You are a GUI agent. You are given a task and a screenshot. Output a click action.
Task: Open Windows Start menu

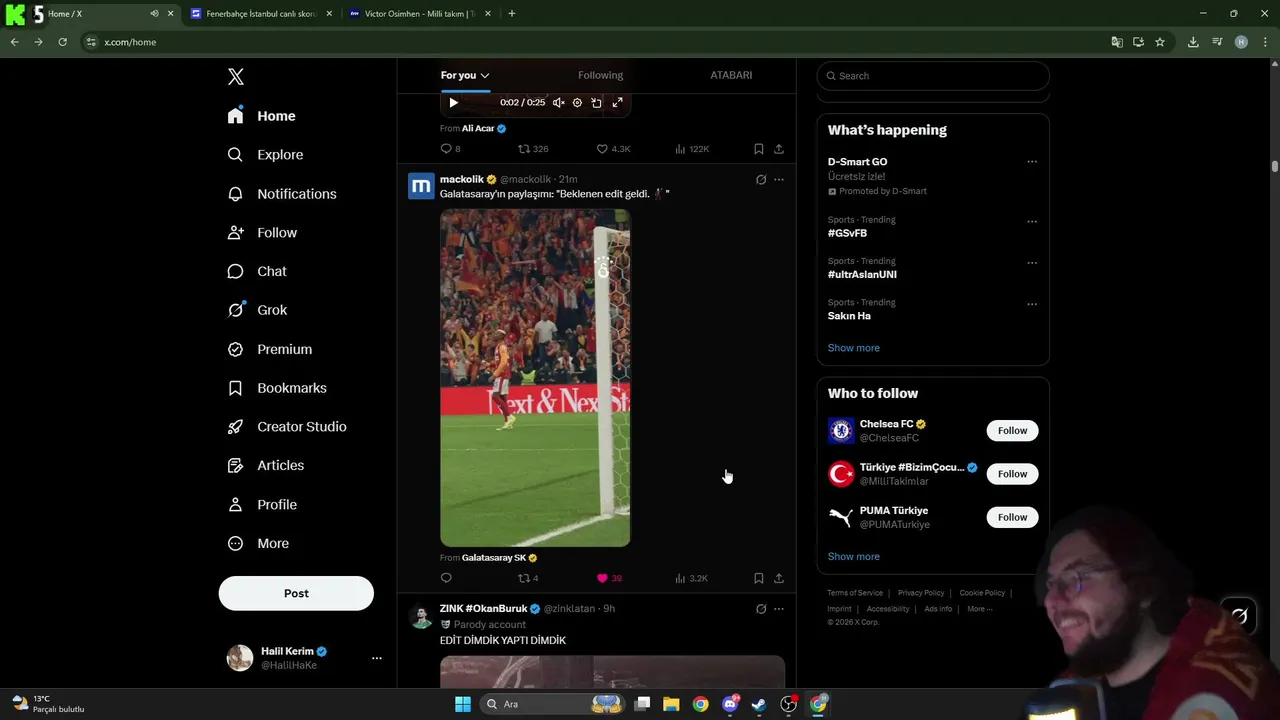coord(462,704)
